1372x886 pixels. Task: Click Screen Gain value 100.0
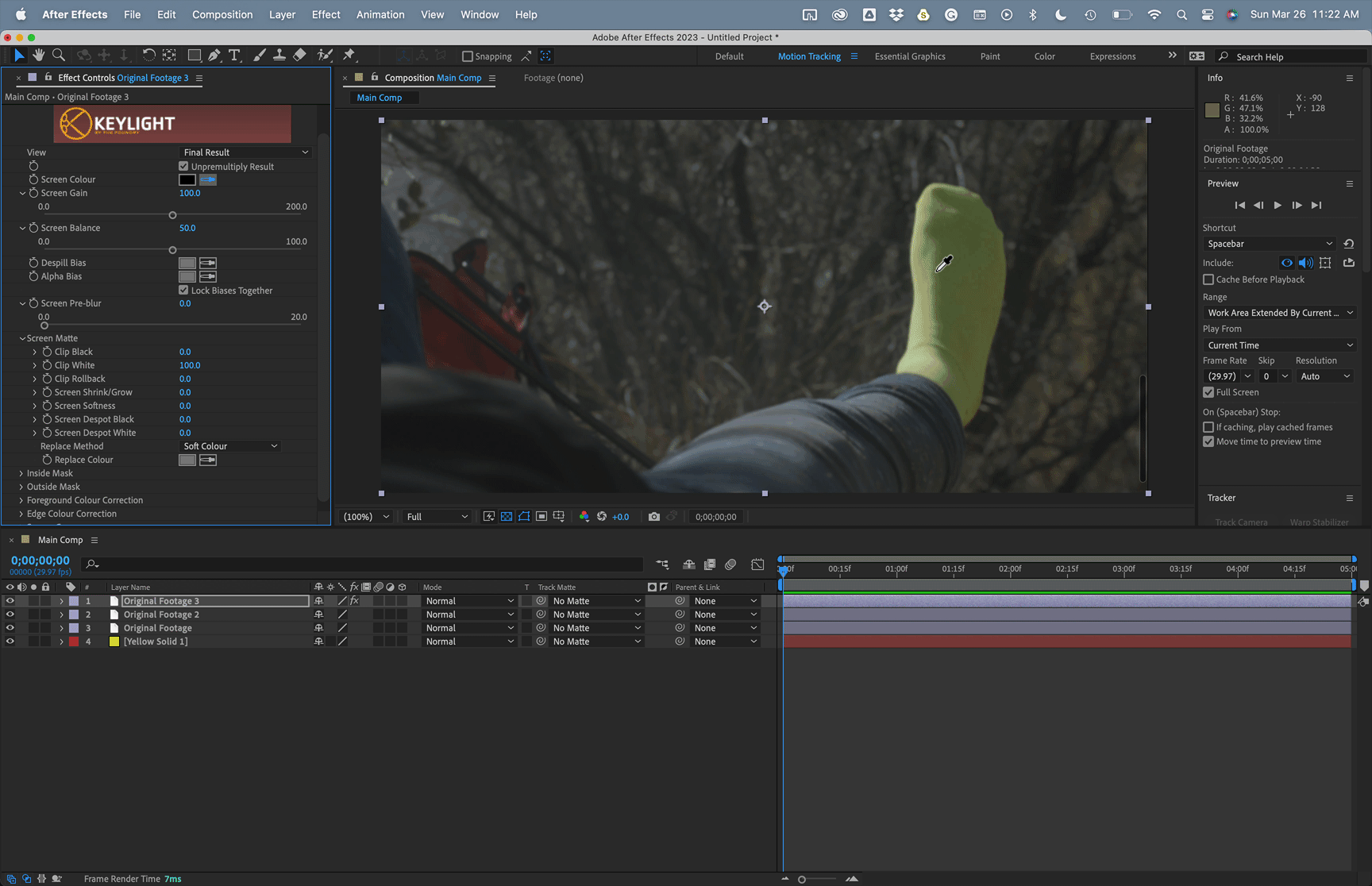pyautogui.click(x=190, y=193)
